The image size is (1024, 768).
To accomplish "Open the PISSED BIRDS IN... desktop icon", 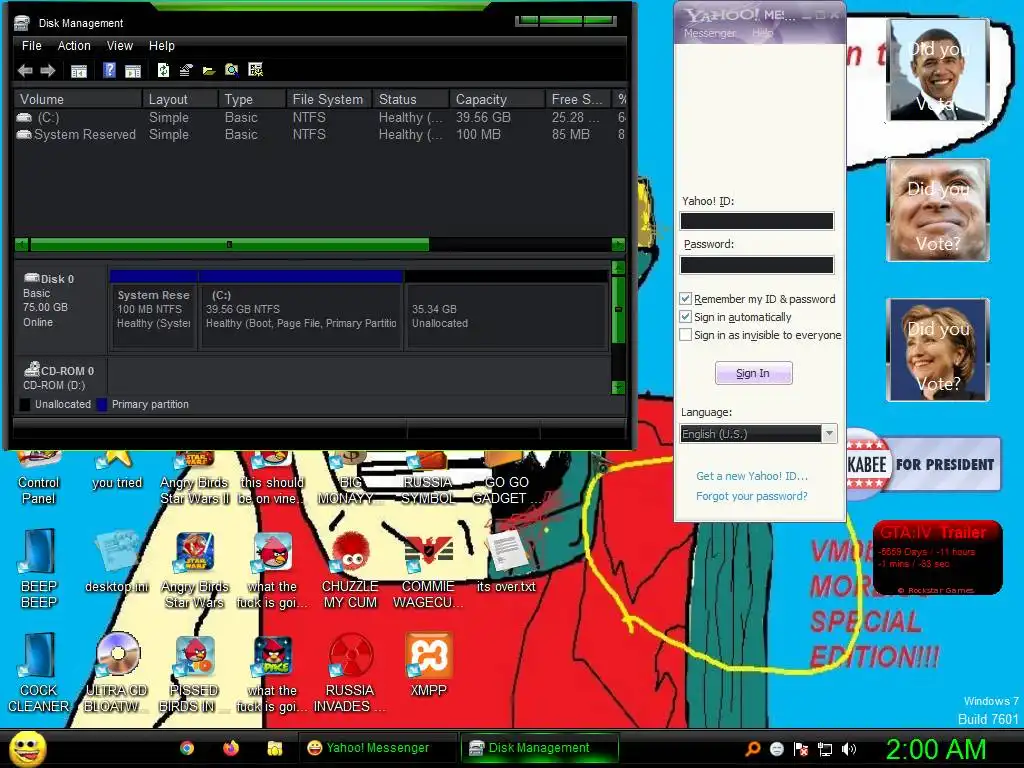I will coord(195,673).
